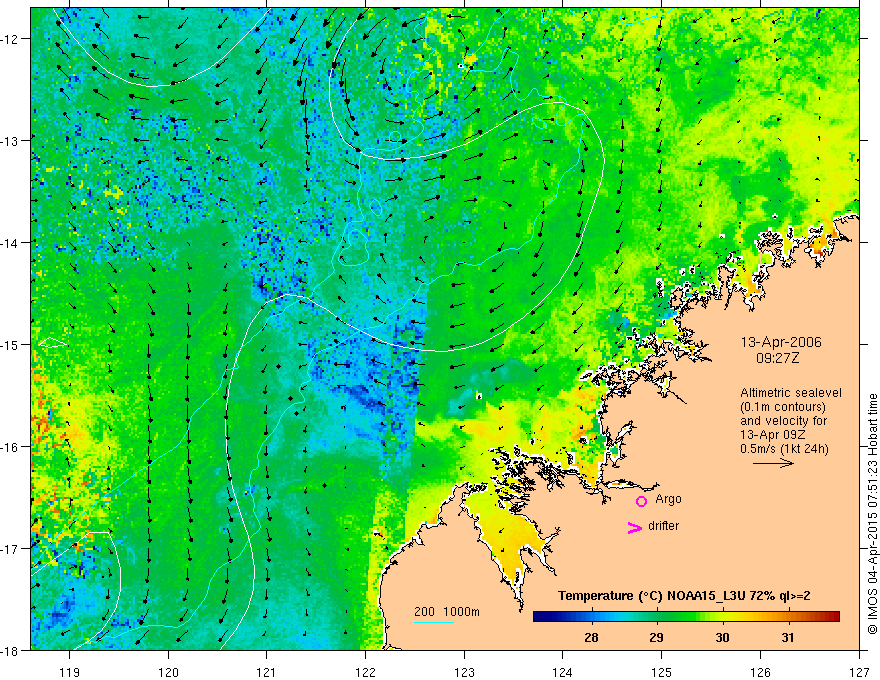Click latitude axis label -12
This screenshot has height=680, width=880.
pyautogui.click(x=11, y=39)
